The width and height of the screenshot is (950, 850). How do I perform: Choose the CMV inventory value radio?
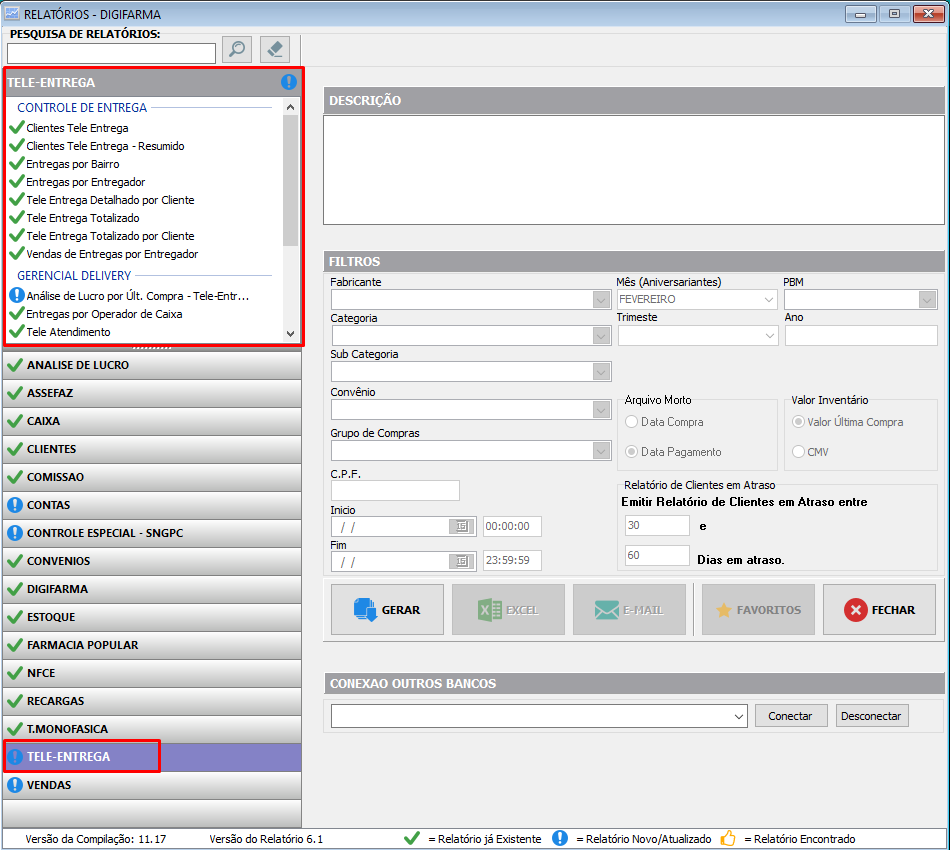click(x=798, y=452)
